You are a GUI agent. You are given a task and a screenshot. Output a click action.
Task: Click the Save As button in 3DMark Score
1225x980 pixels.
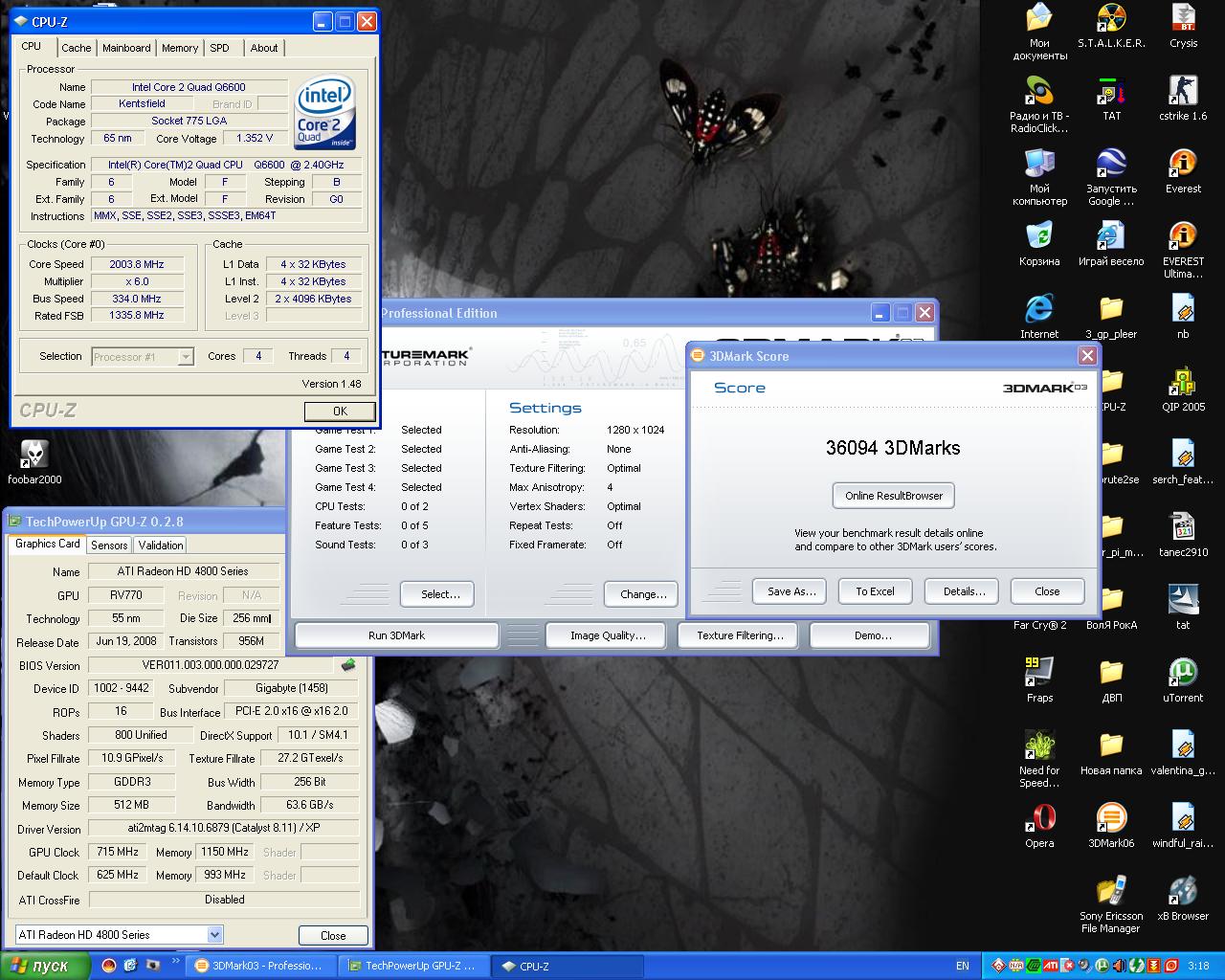[x=791, y=591]
